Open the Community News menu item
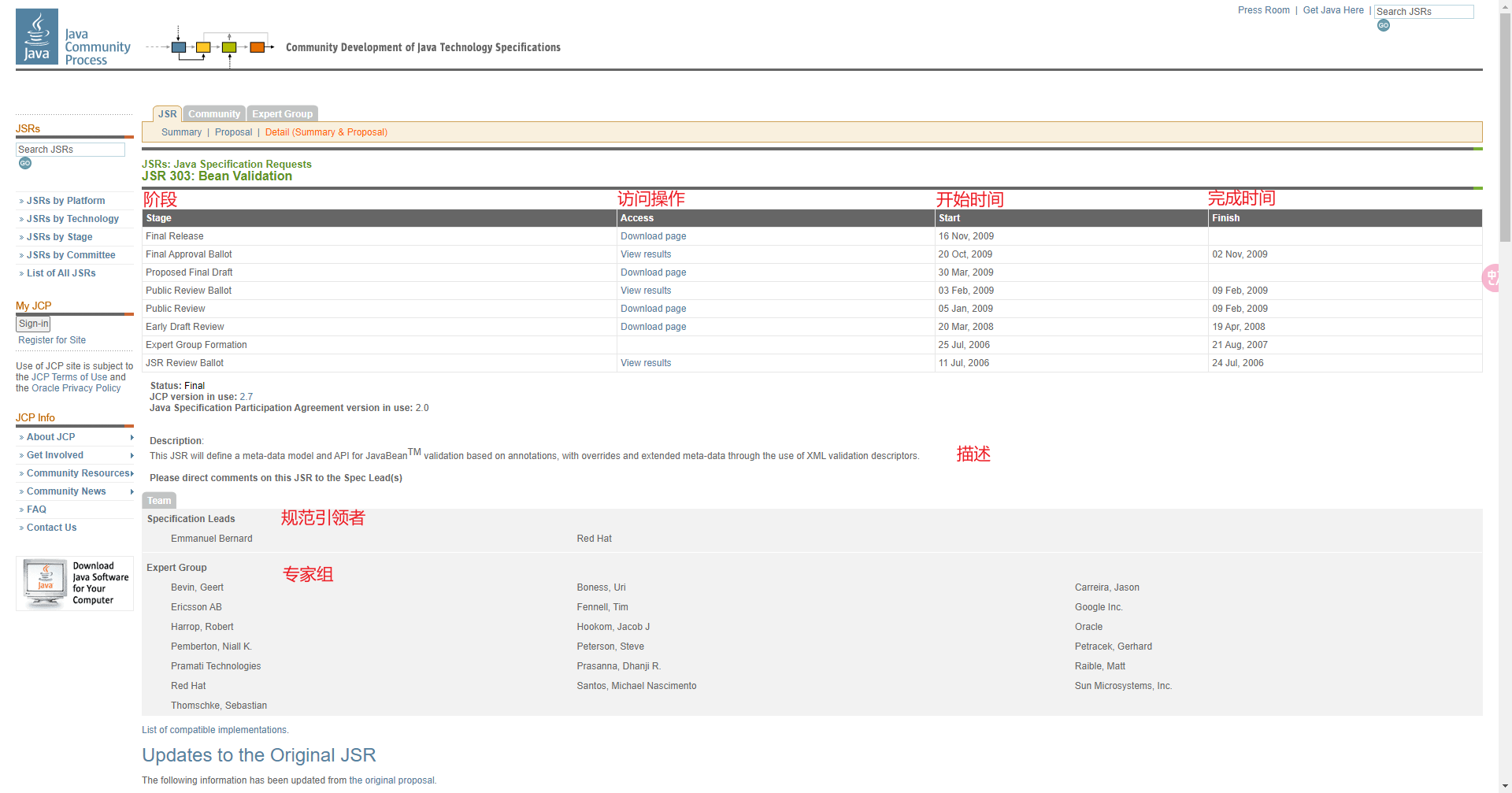The image size is (1512, 793). click(x=66, y=491)
